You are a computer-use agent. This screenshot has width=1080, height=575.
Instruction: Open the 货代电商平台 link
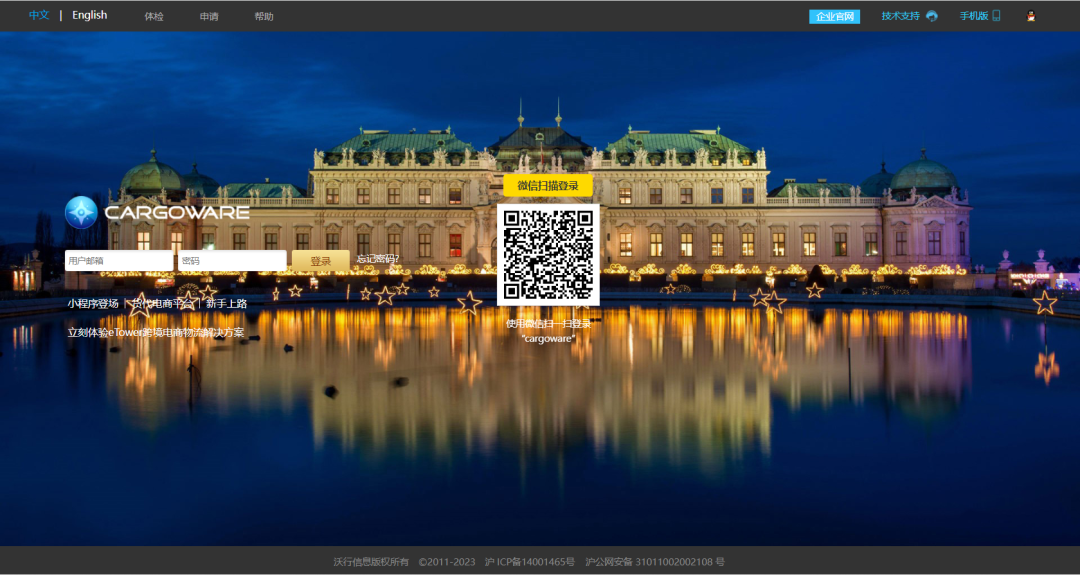(163, 303)
